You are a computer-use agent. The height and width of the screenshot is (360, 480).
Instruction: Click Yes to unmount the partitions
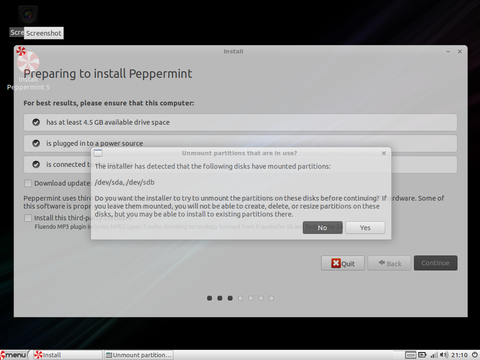(x=365, y=228)
